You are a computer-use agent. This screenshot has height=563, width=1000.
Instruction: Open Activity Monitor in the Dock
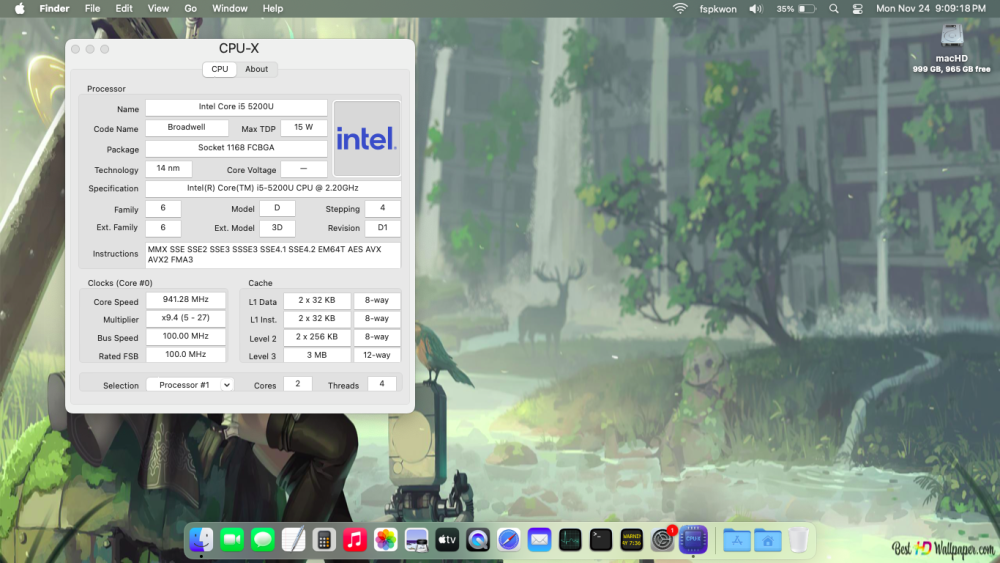[570, 540]
